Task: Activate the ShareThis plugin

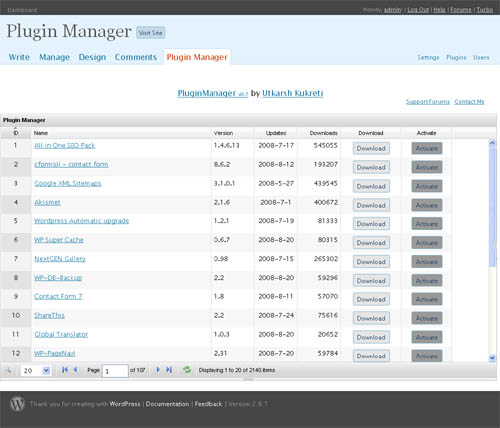Action: point(427,318)
